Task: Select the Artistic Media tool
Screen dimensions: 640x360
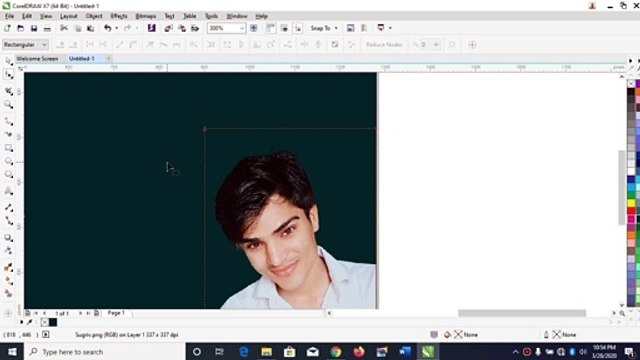Action: pos(9,134)
